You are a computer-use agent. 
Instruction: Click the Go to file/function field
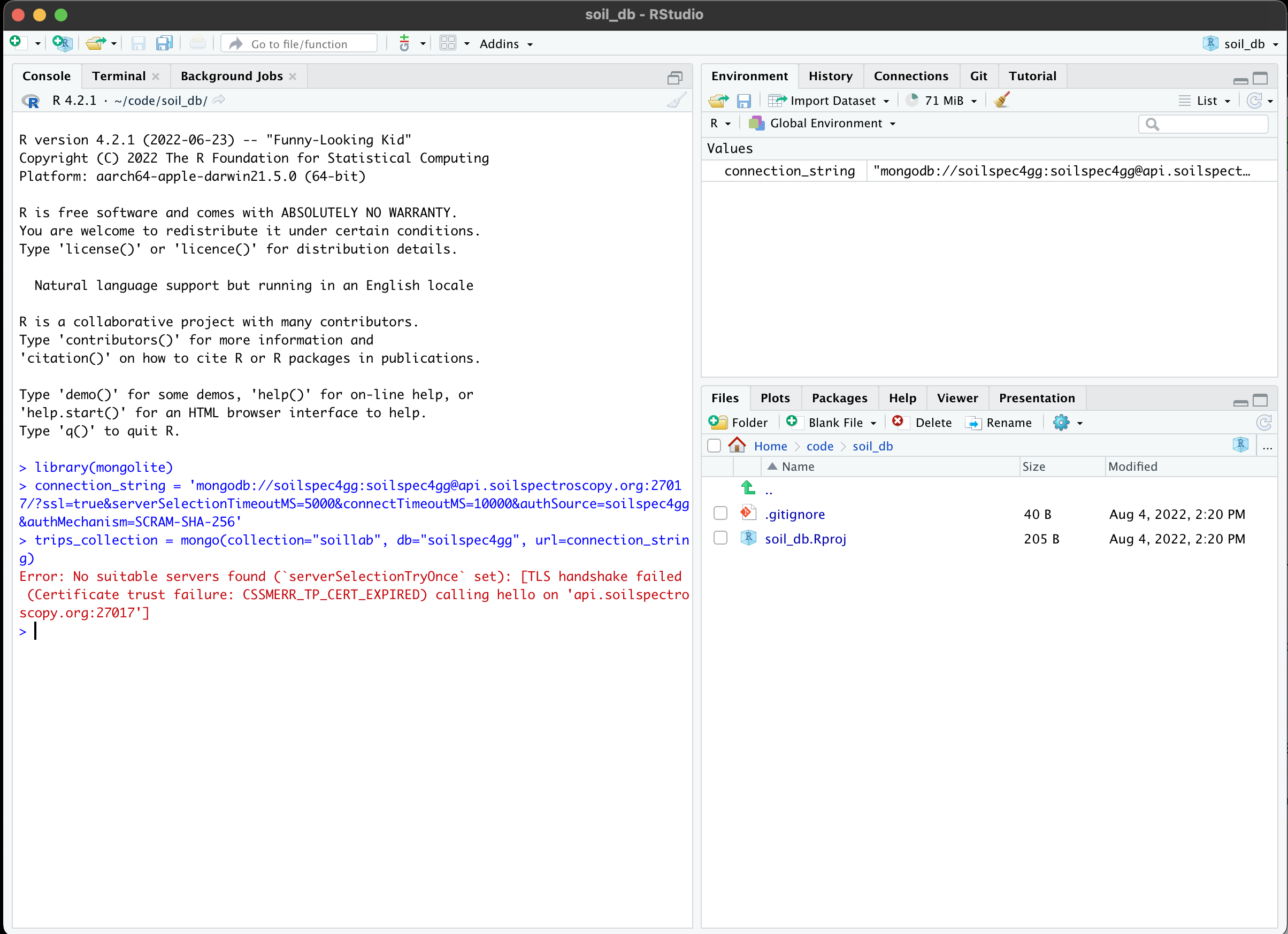pos(300,44)
